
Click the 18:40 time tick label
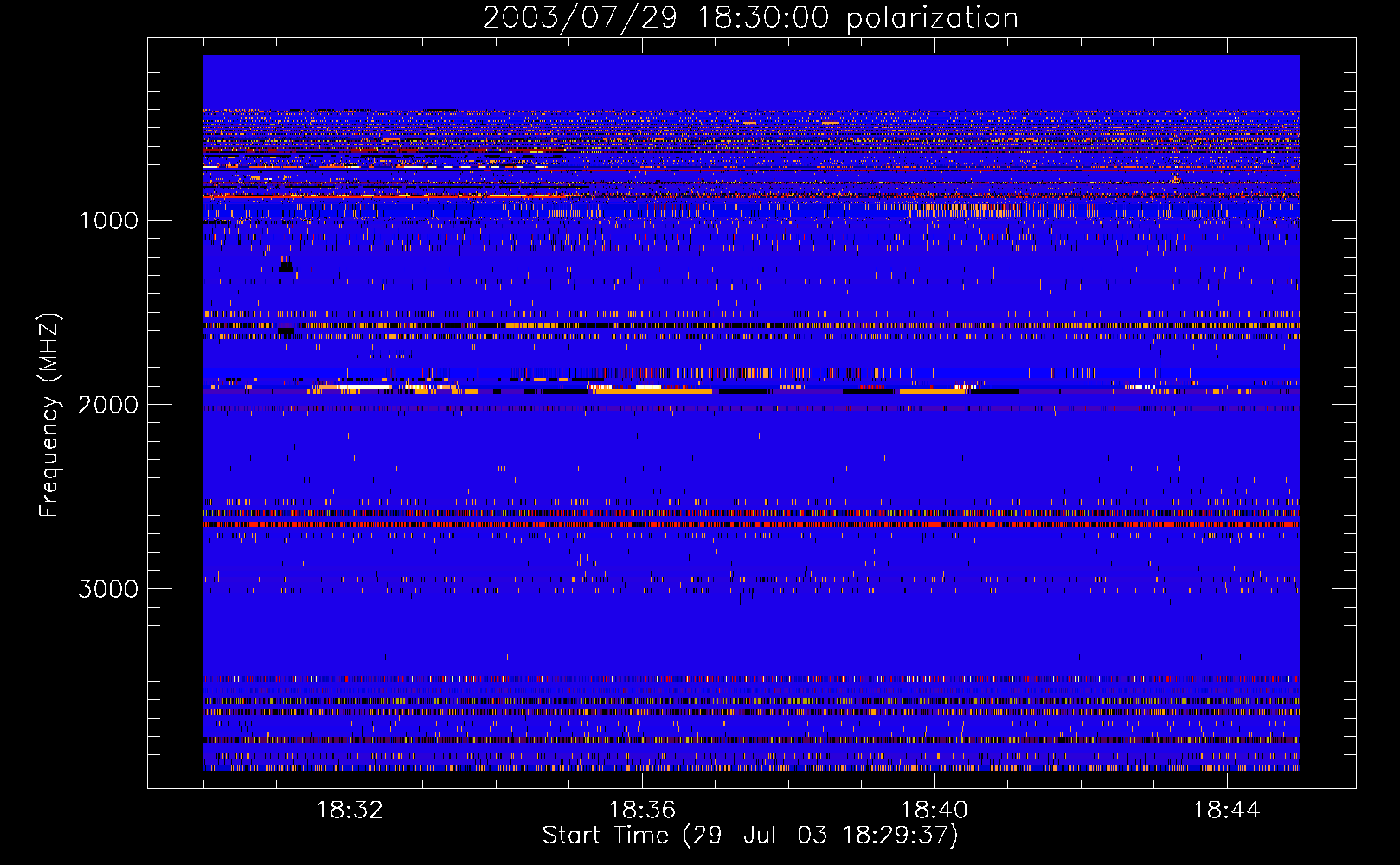click(x=934, y=811)
